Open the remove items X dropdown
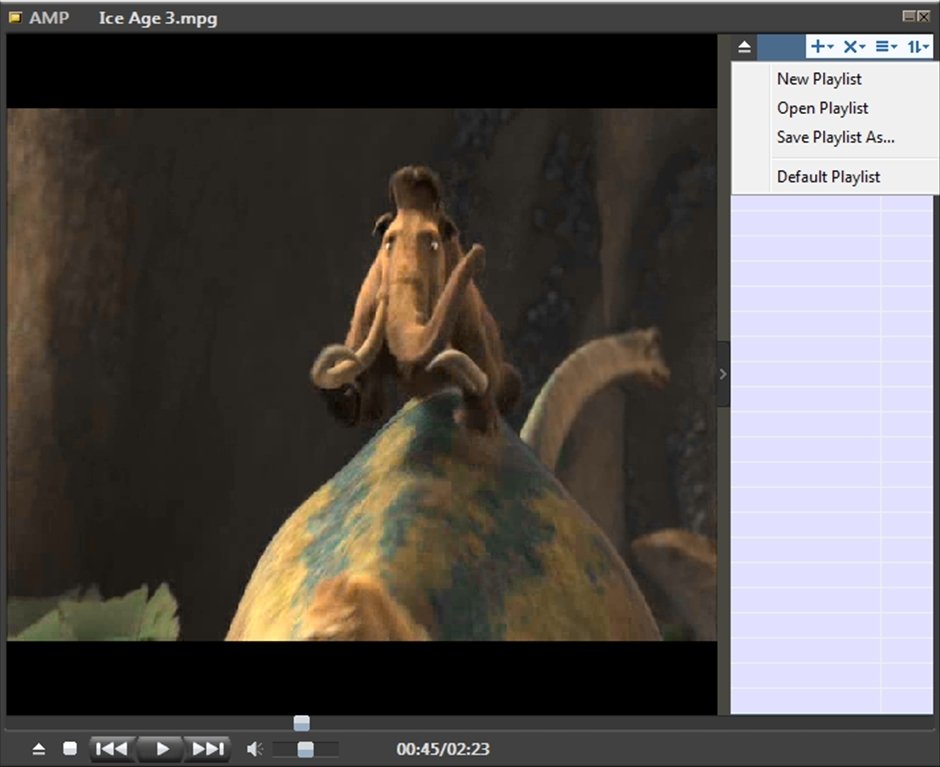This screenshot has width=940, height=767. click(854, 46)
